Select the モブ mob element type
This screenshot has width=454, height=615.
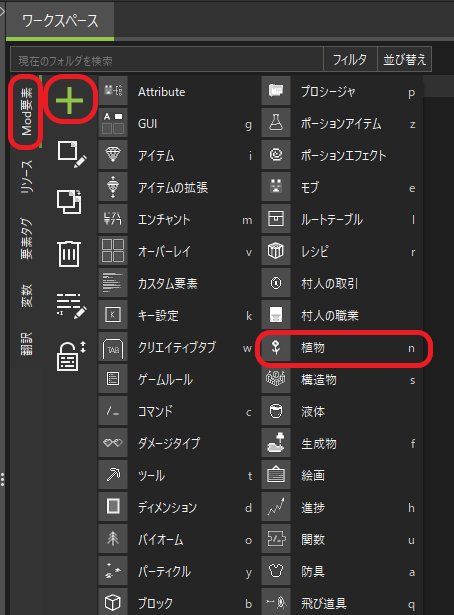click(x=342, y=187)
